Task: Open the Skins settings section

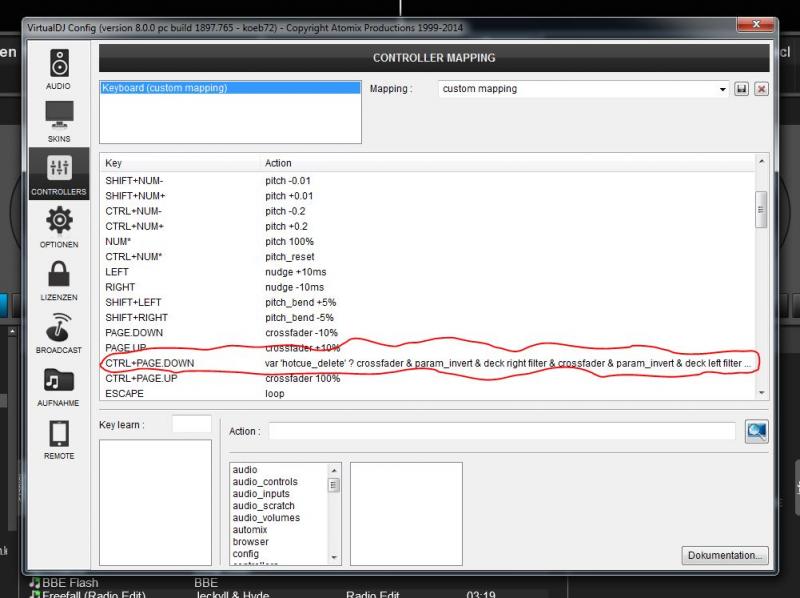Action: [x=59, y=121]
